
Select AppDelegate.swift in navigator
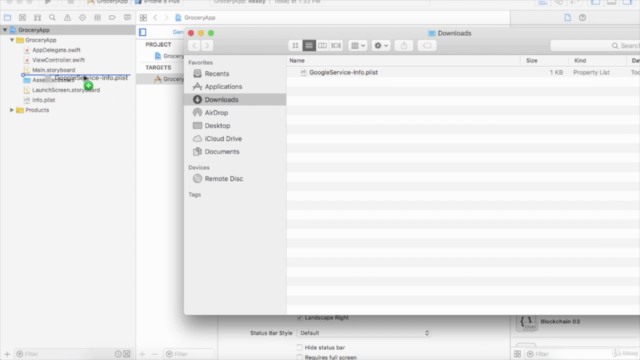(56, 50)
